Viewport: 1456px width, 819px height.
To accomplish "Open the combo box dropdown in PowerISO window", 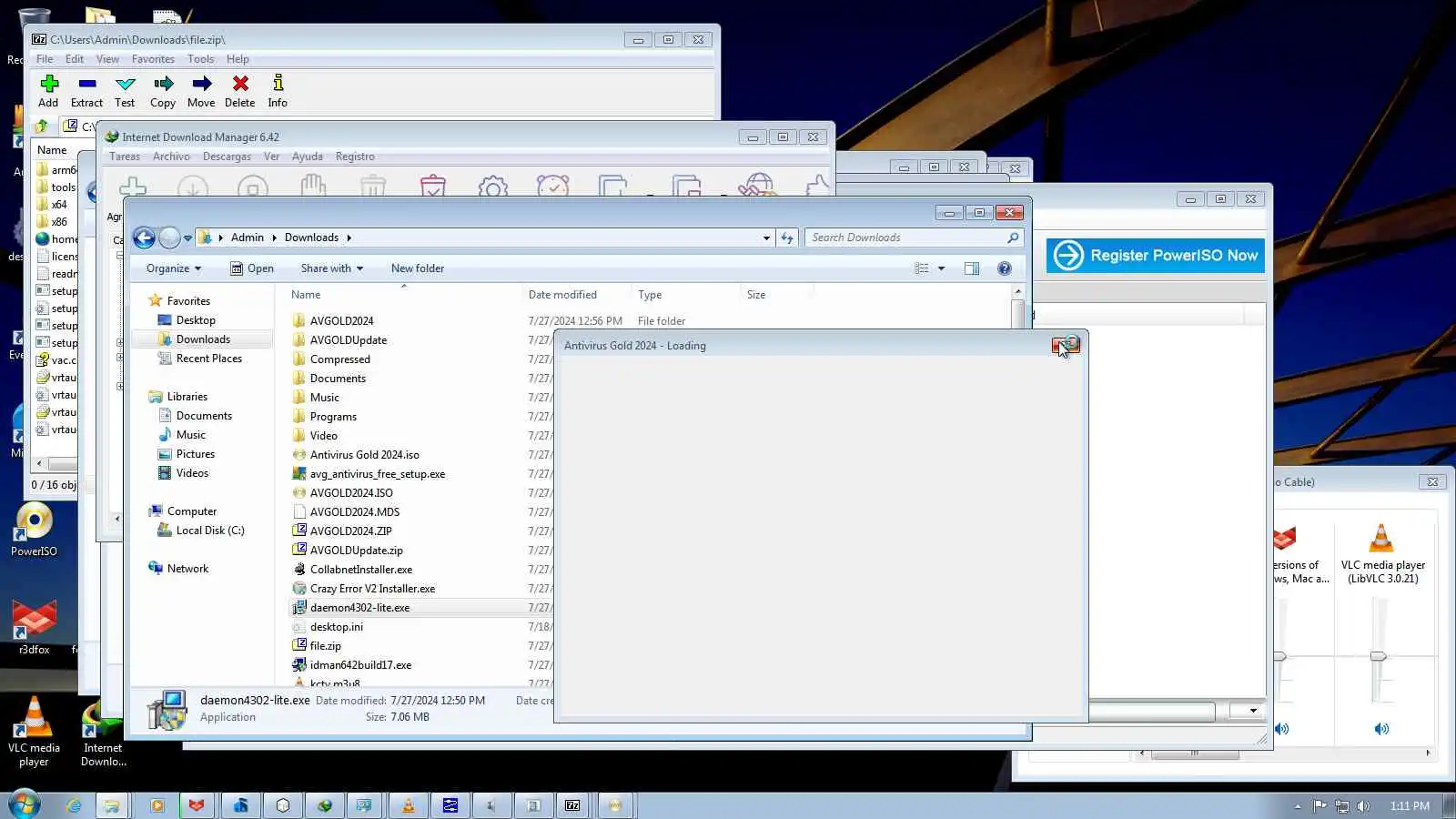I will tap(1253, 711).
